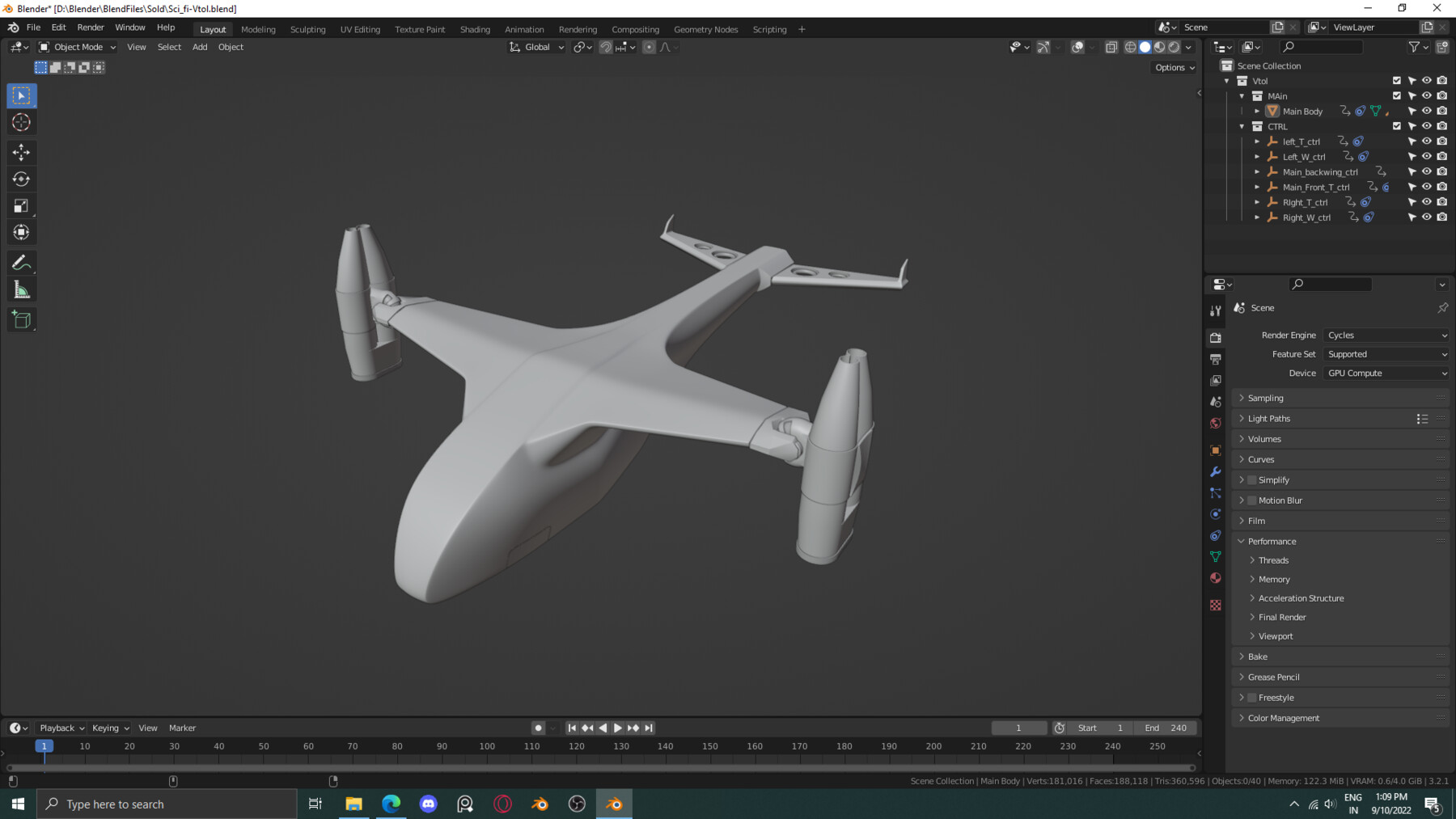Click frame 120 marker on the timeline
Image resolution: width=1456 pixels, height=819 pixels.
point(577,746)
